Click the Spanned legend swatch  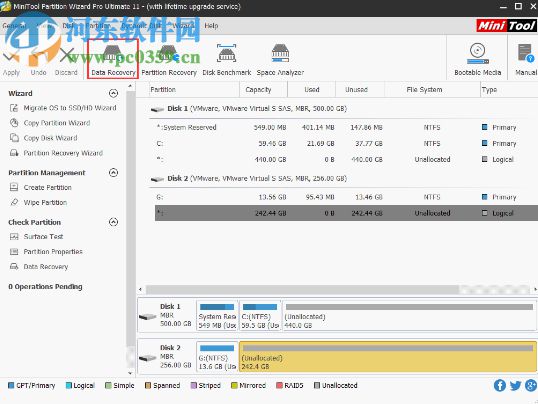click(x=148, y=385)
